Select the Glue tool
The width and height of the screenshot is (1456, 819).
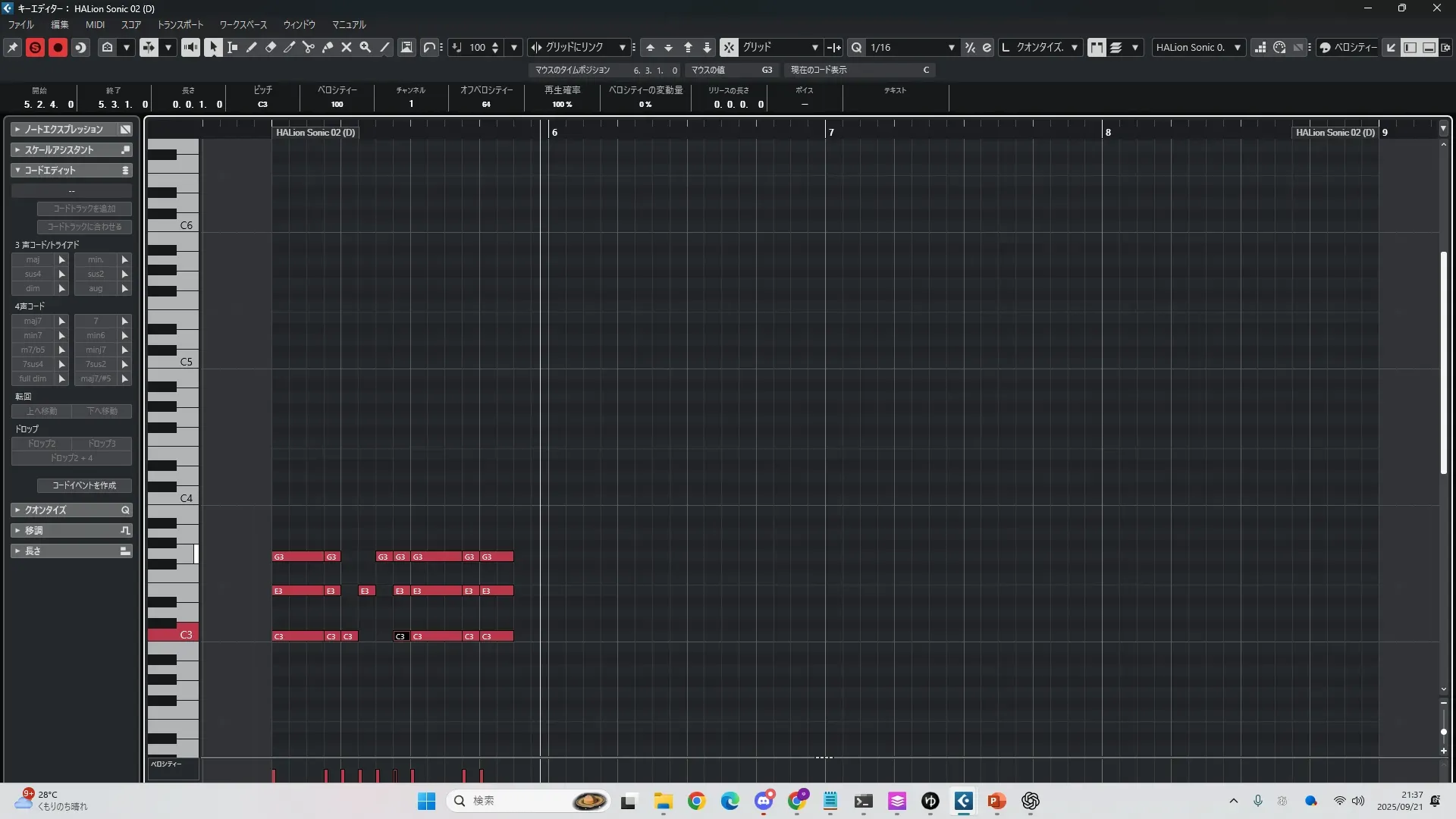328,47
